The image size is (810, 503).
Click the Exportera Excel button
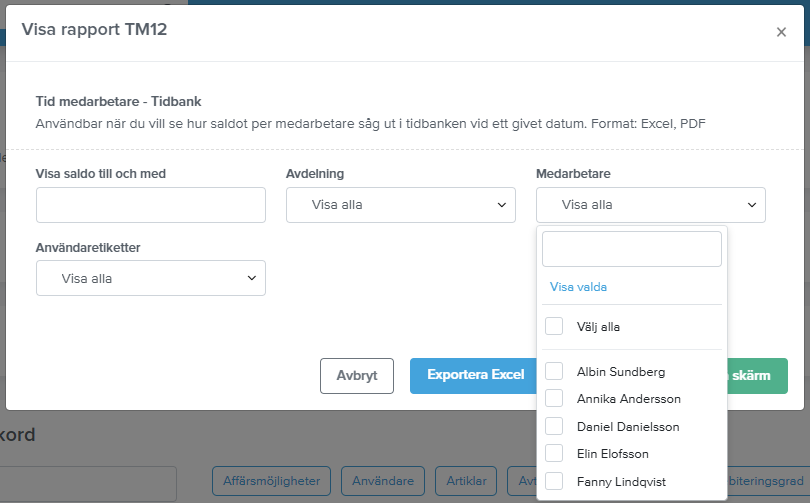pos(474,376)
